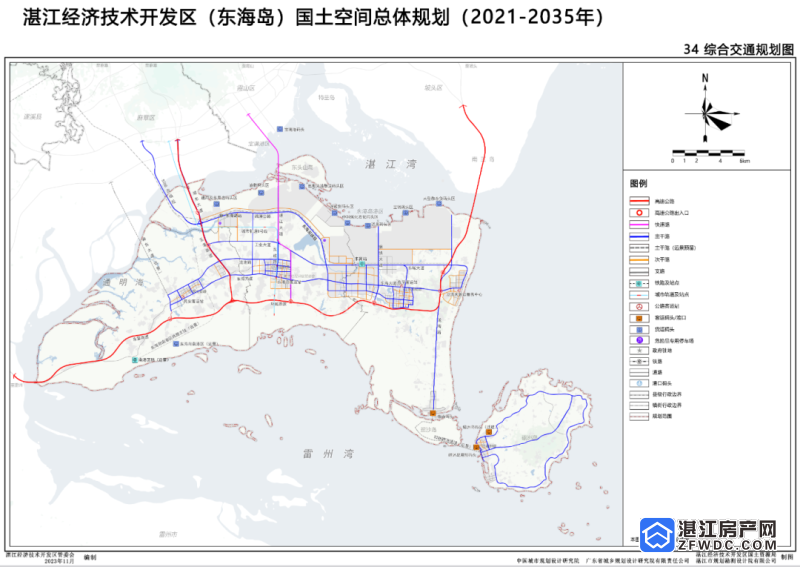
Task: Click the light-blue port wharf legend circle
Action: pyautogui.click(x=639, y=383)
